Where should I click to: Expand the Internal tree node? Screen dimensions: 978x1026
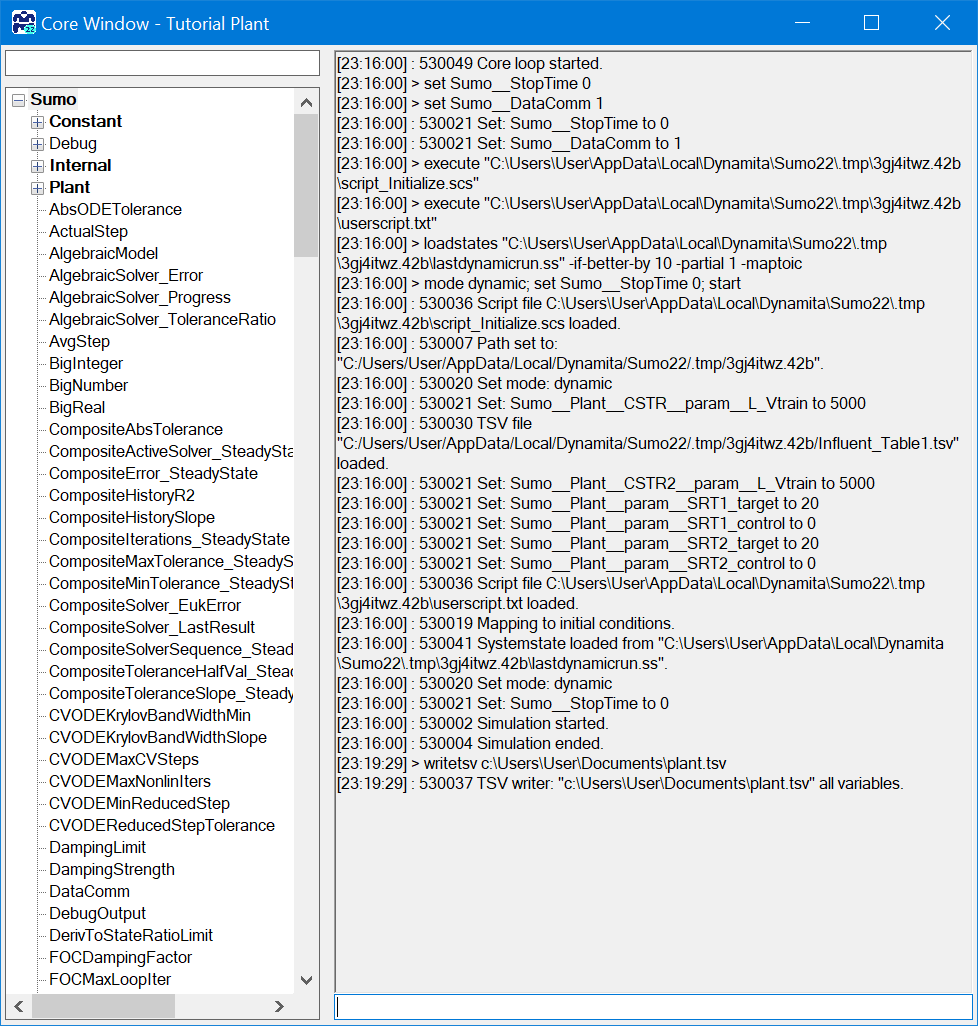(x=38, y=166)
